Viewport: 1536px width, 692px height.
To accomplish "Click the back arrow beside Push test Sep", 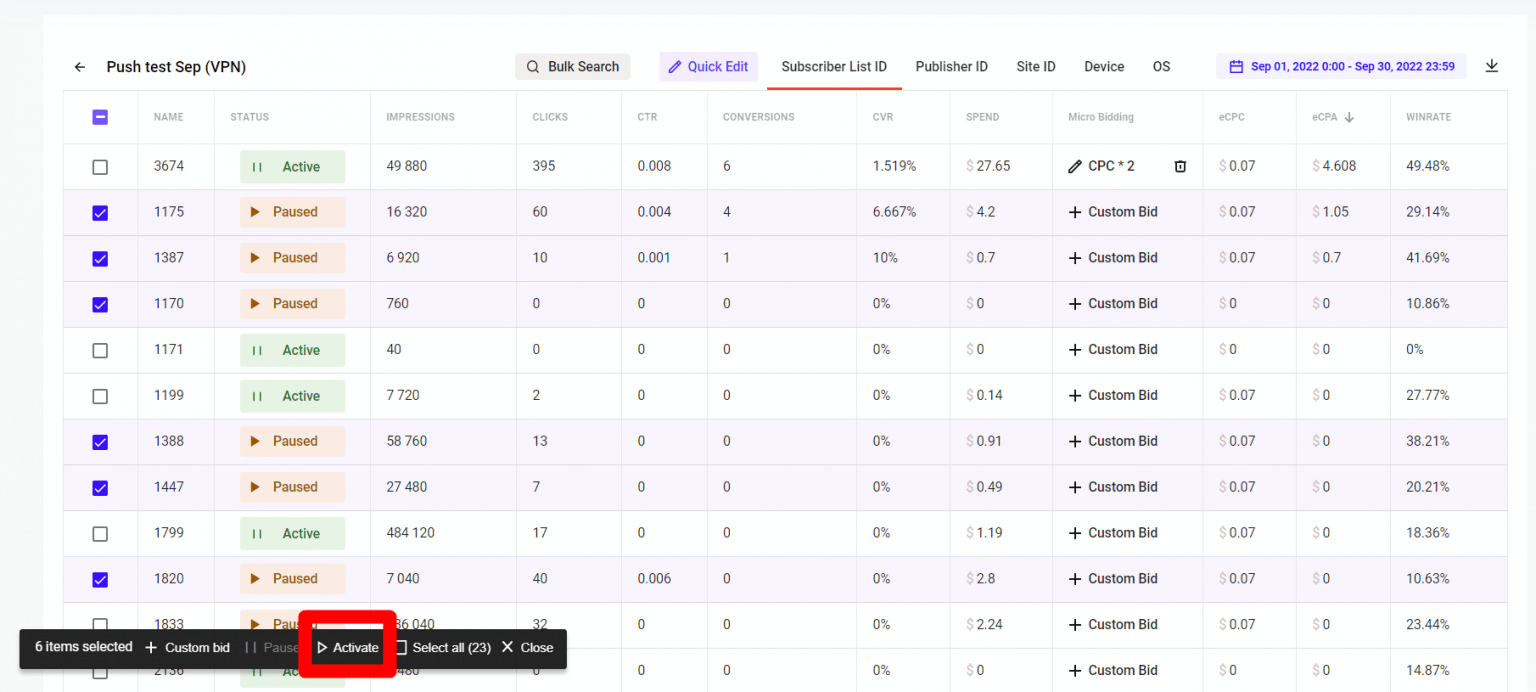I will [x=79, y=66].
